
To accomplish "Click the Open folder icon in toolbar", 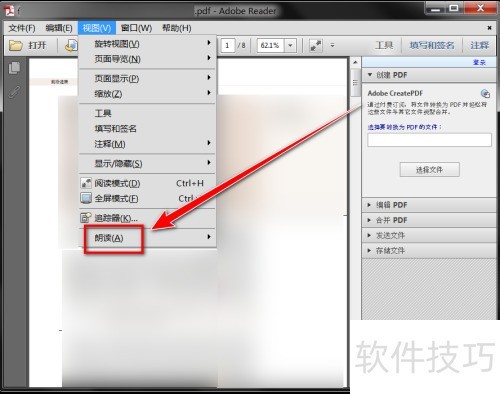I will (x=15, y=45).
